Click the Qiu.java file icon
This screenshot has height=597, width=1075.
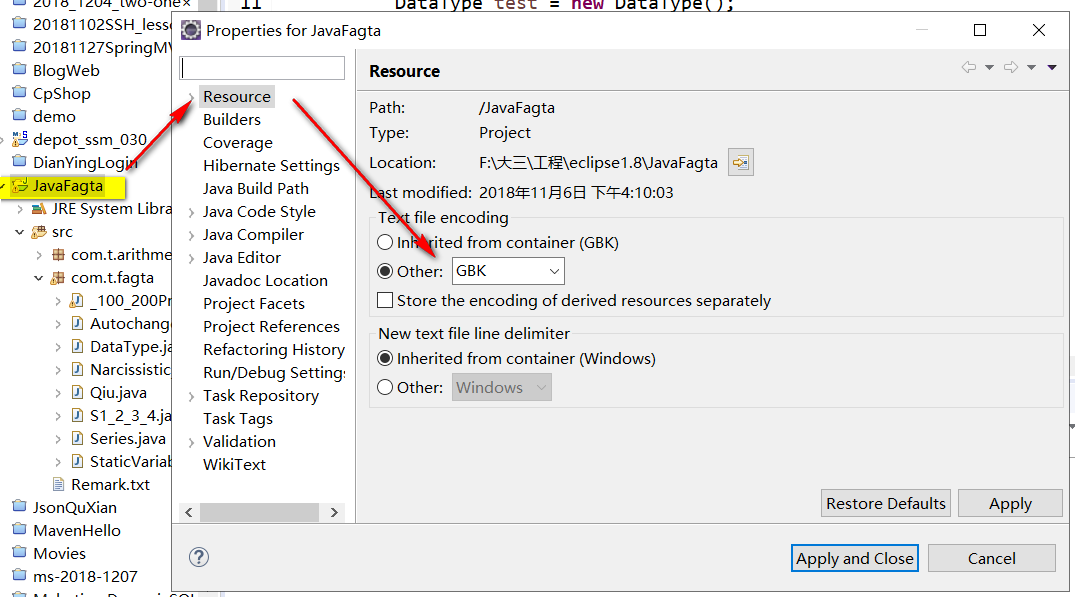(x=77, y=393)
